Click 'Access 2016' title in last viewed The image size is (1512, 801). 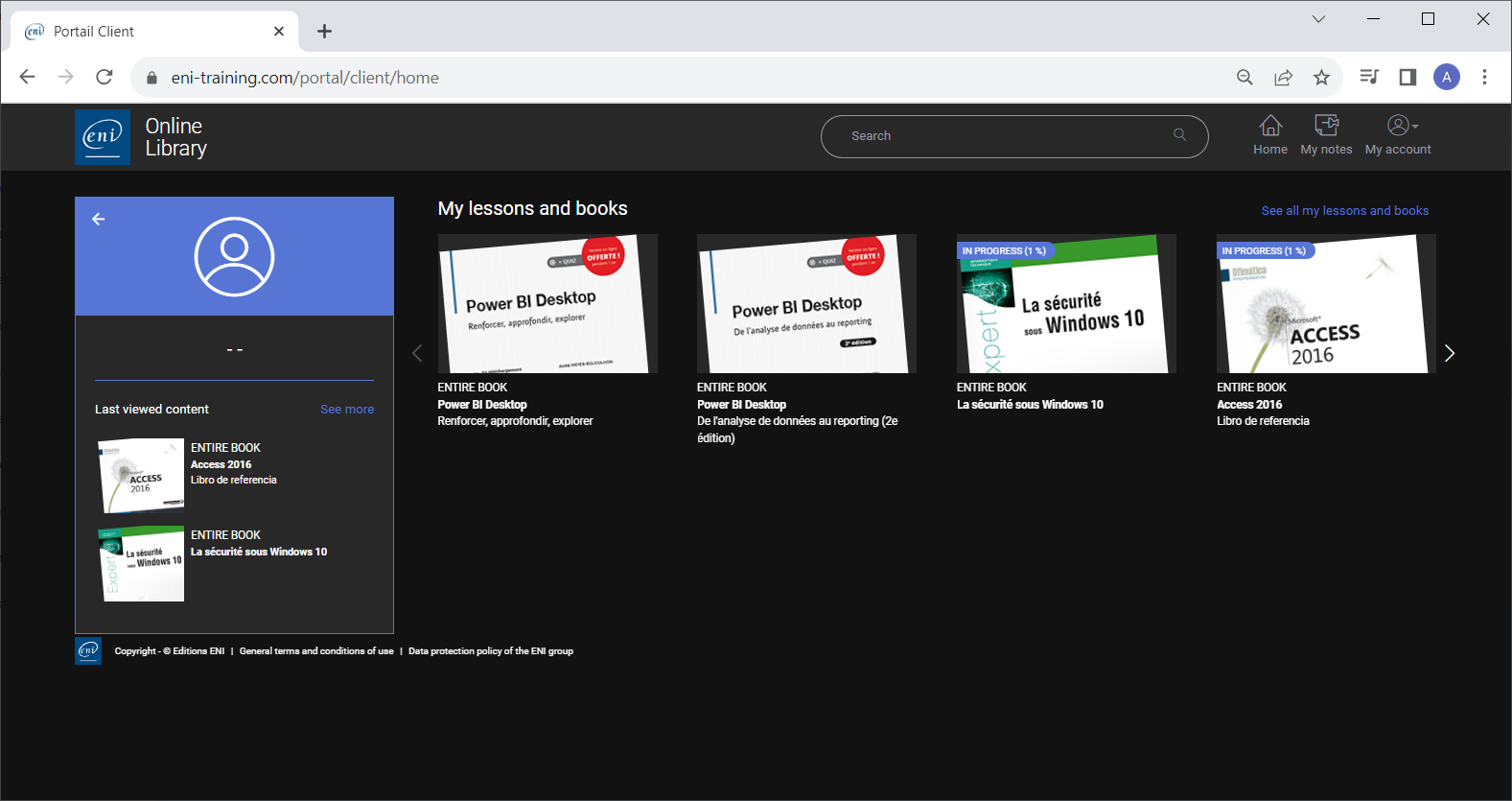(221, 464)
